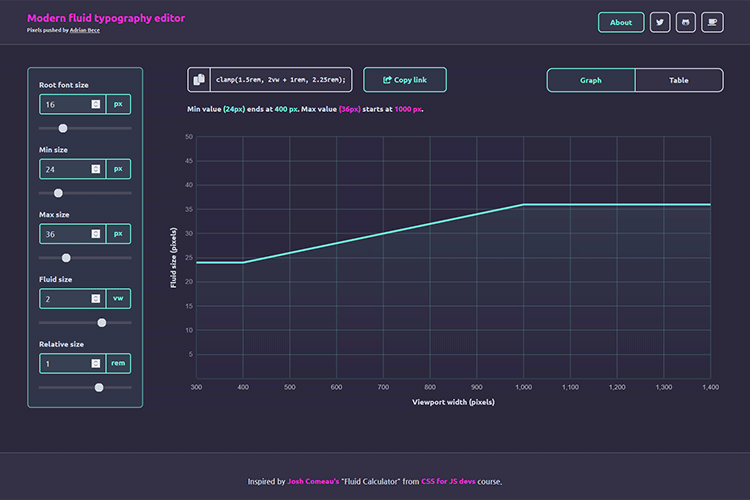Click the Root font size slider handle

(63, 128)
